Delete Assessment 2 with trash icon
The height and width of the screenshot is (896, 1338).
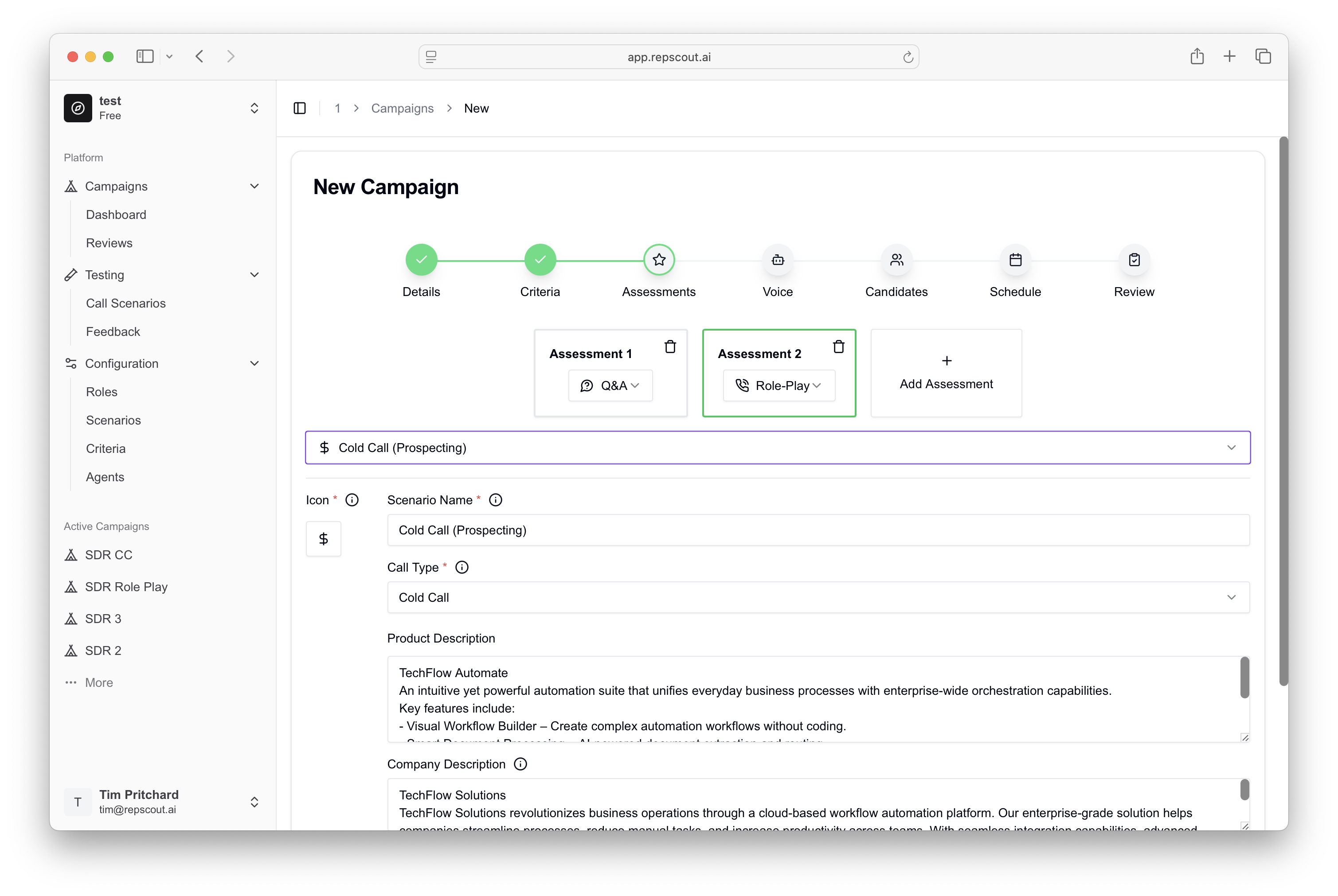coord(838,347)
